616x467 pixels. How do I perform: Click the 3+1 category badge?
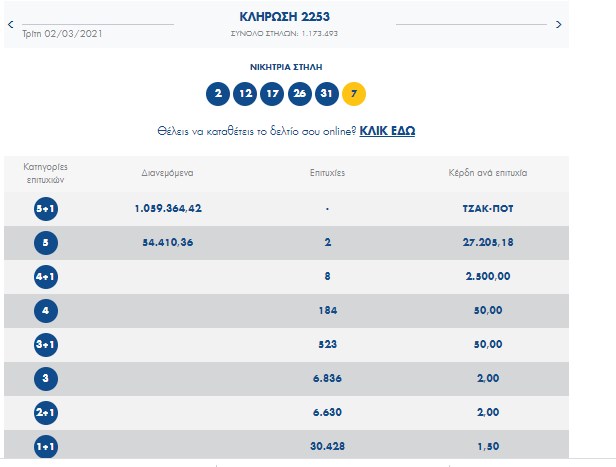44,344
